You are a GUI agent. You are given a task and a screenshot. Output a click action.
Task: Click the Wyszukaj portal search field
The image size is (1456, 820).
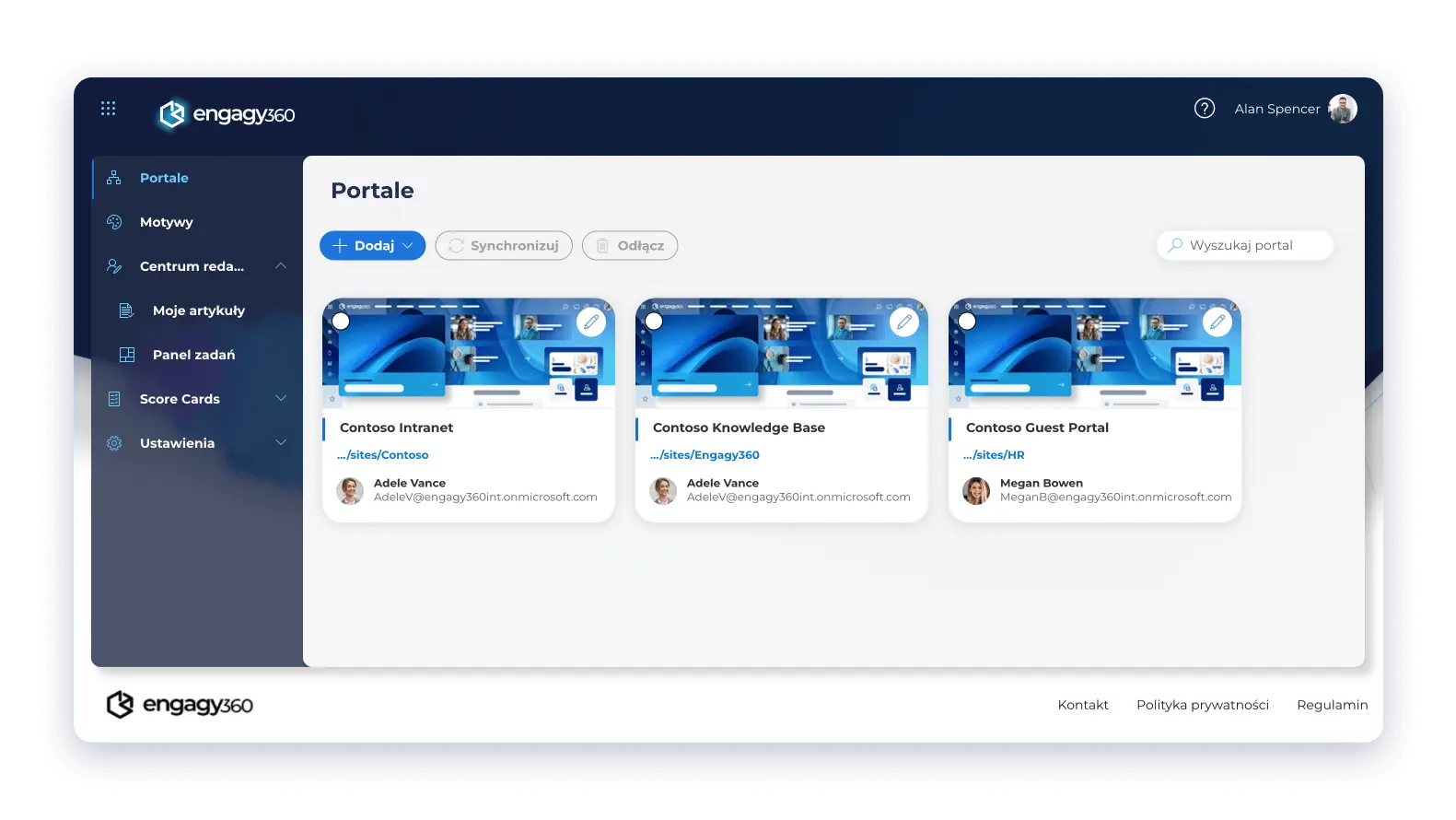click(1244, 246)
